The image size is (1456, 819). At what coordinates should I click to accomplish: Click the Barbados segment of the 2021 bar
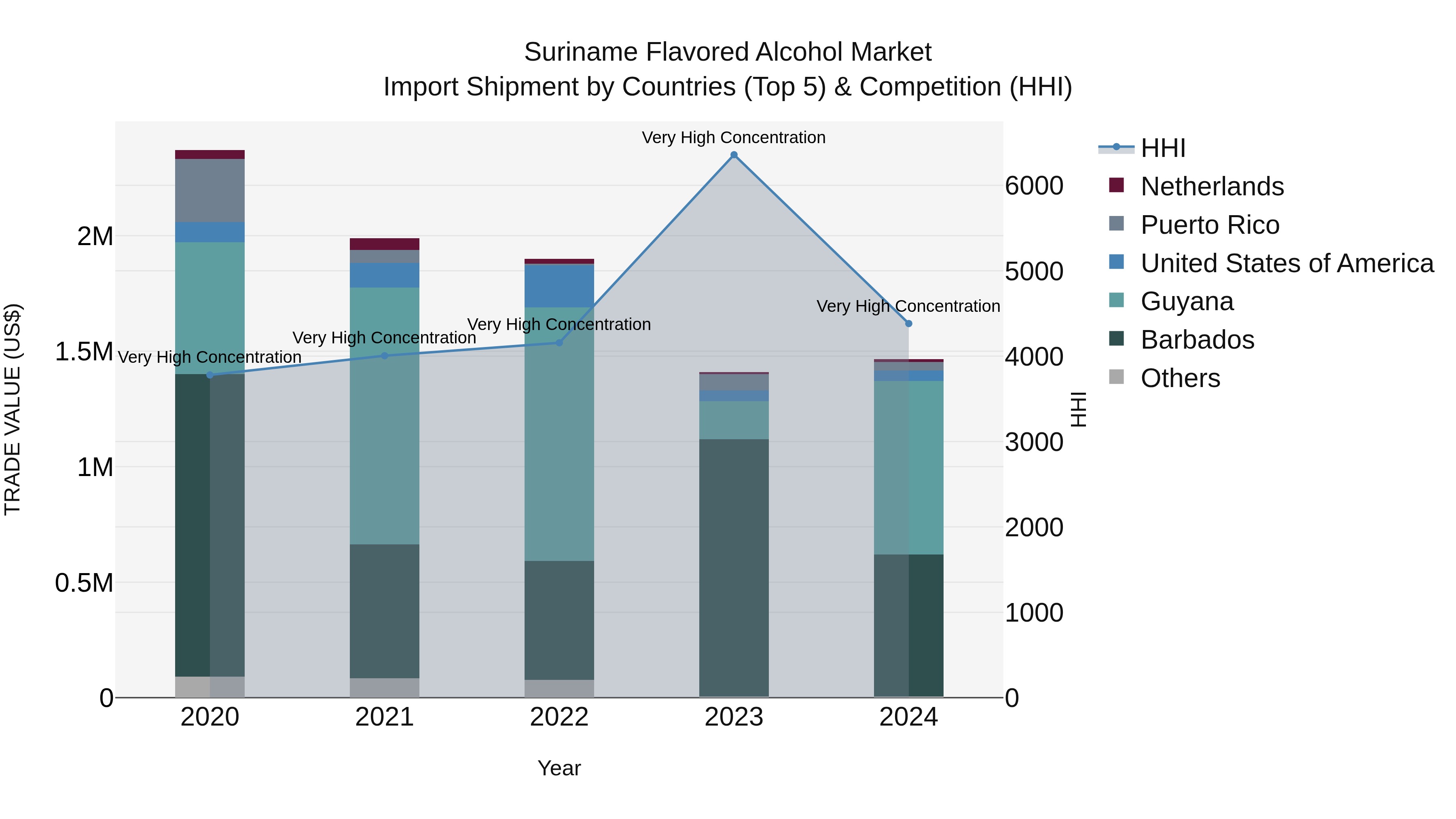pos(384,611)
